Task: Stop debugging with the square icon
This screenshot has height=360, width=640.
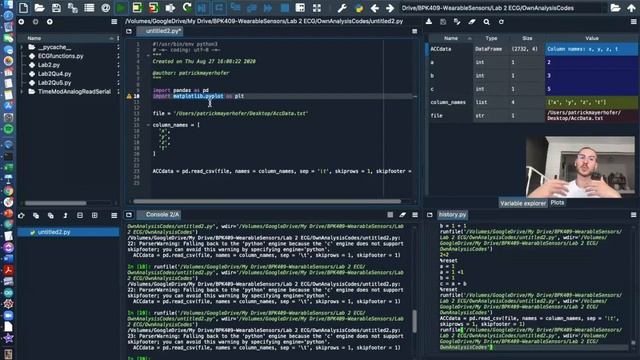Action: [x=284, y=8]
